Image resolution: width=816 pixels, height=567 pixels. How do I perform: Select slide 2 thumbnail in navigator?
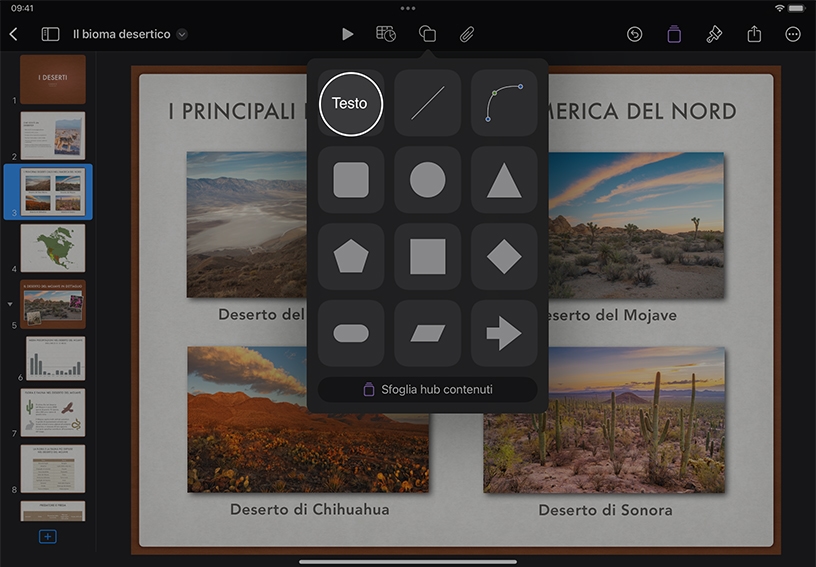point(53,135)
